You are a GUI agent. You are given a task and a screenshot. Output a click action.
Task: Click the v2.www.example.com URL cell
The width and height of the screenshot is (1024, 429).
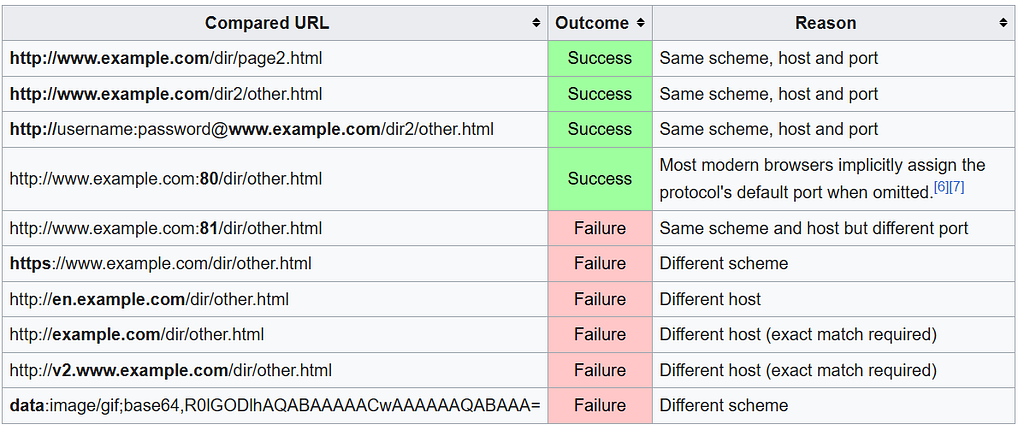275,370
